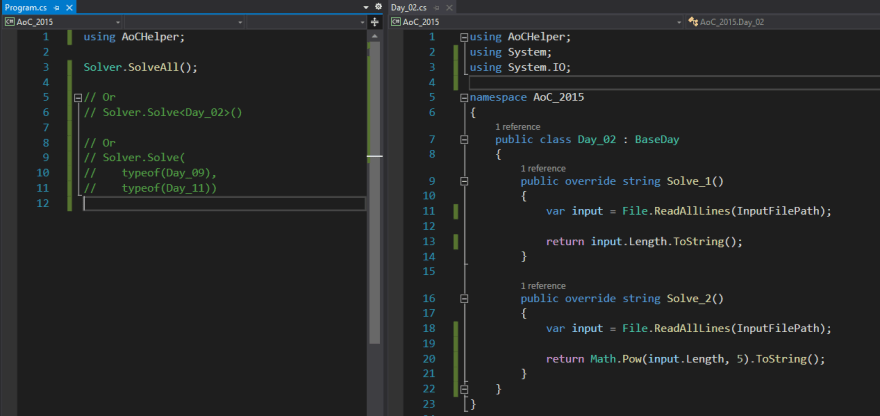Open the empty members dropdown in Program.cs editor

307,22
